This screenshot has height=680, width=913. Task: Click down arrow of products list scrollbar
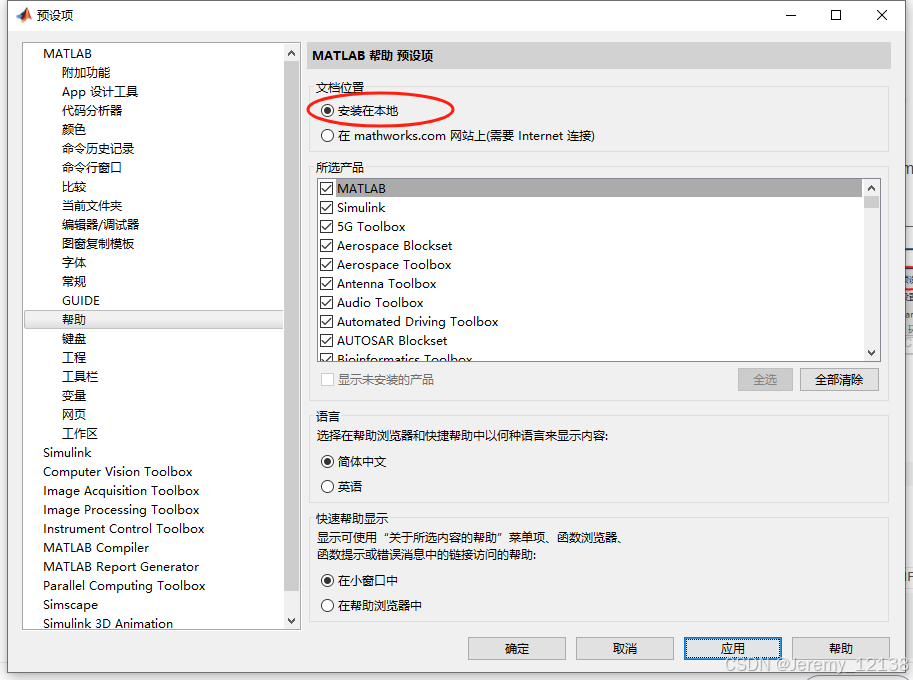click(871, 353)
